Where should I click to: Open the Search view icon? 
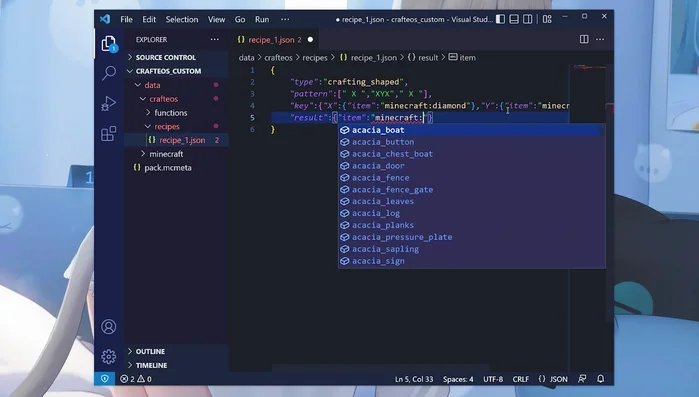click(108, 73)
